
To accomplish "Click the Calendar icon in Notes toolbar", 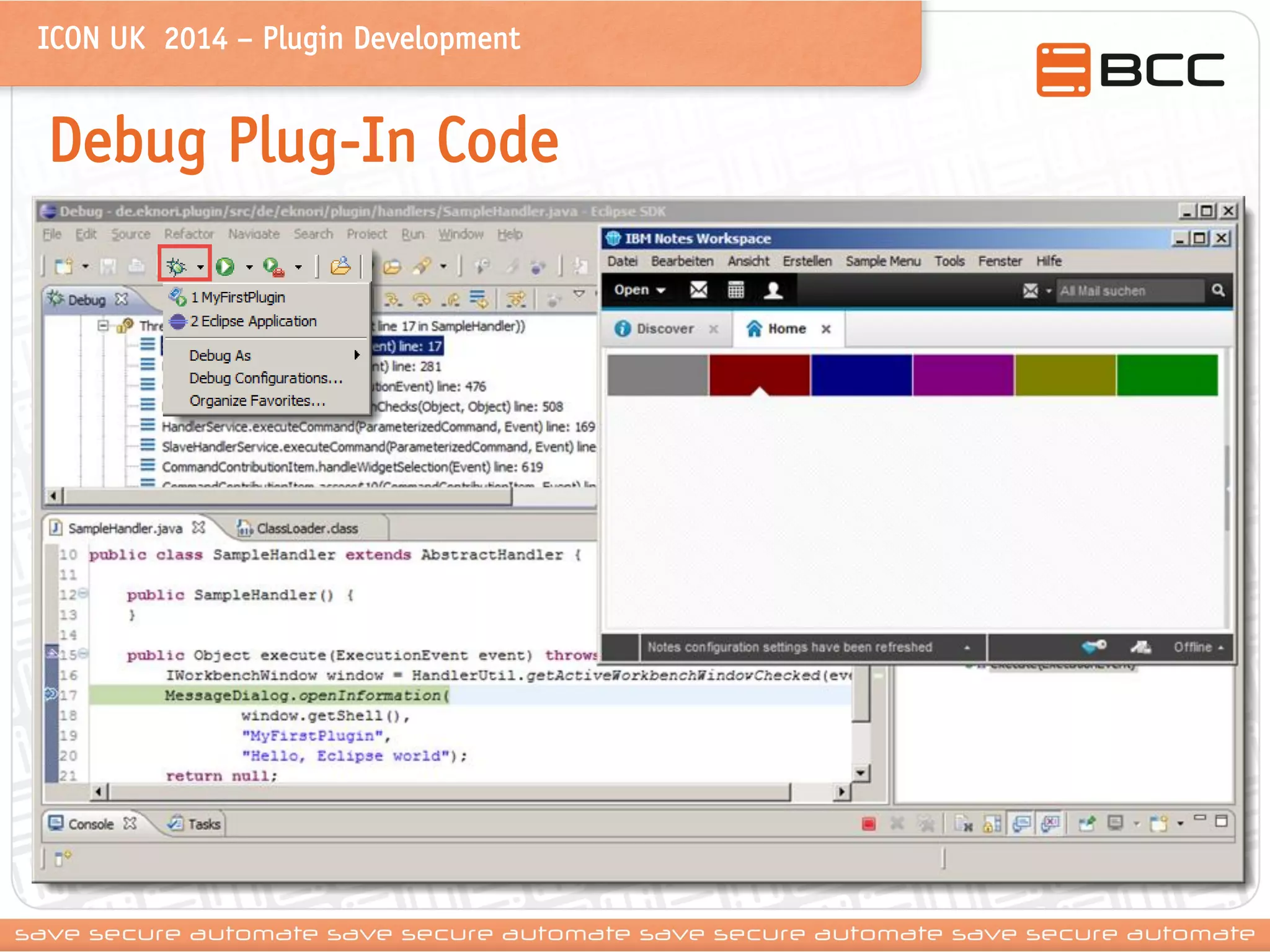I will coord(736,290).
